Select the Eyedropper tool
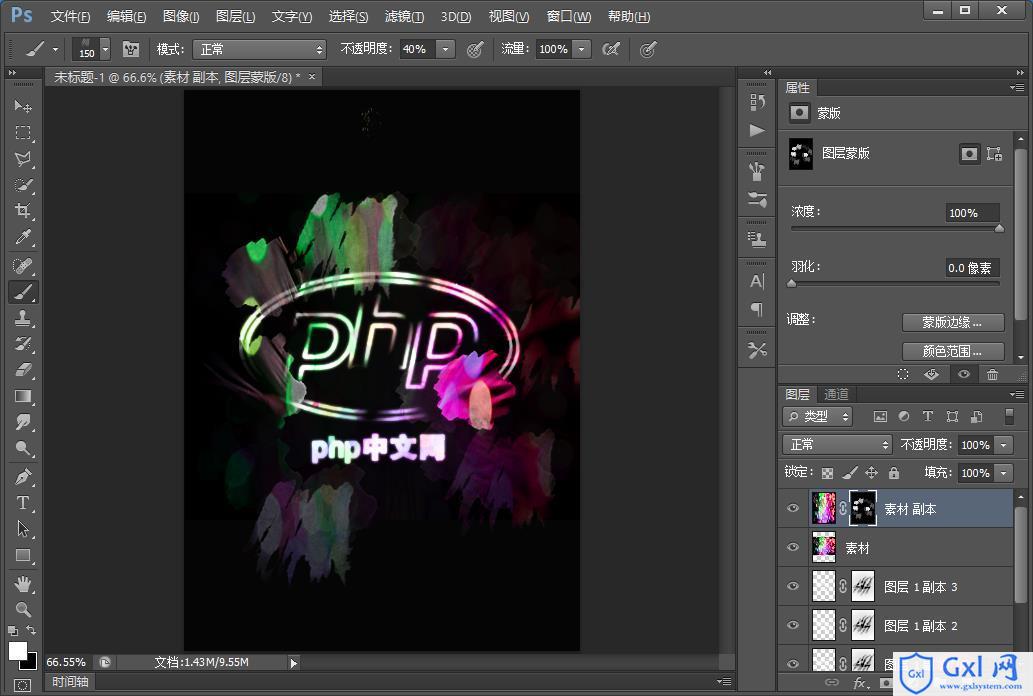1033x696 pixels. point(23,237)
